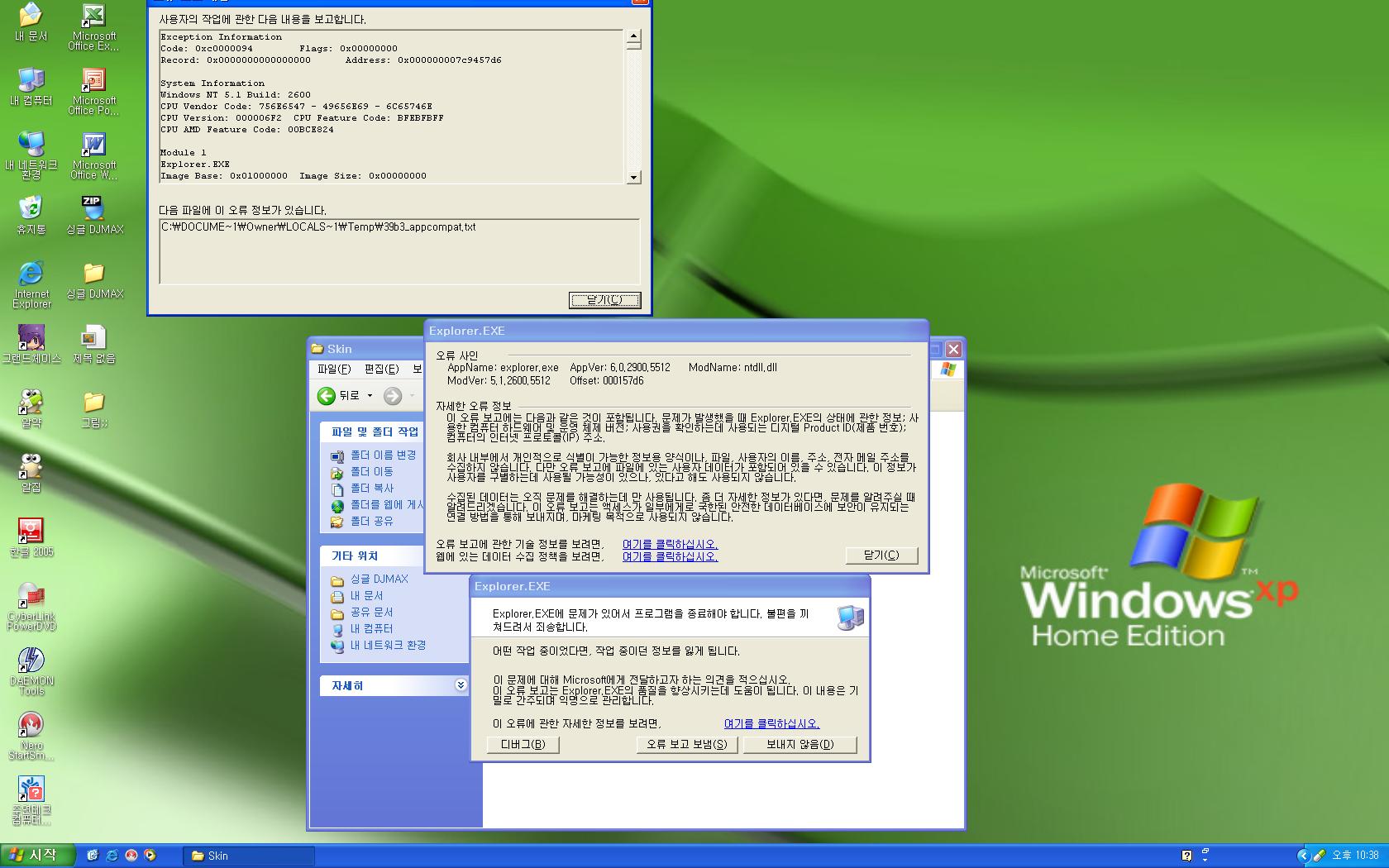Image resolution: width=1389 pixels, height=868 pixels.
Task: Click 폴더 이름 변경 task link
Action: click(x=383, y=455)
